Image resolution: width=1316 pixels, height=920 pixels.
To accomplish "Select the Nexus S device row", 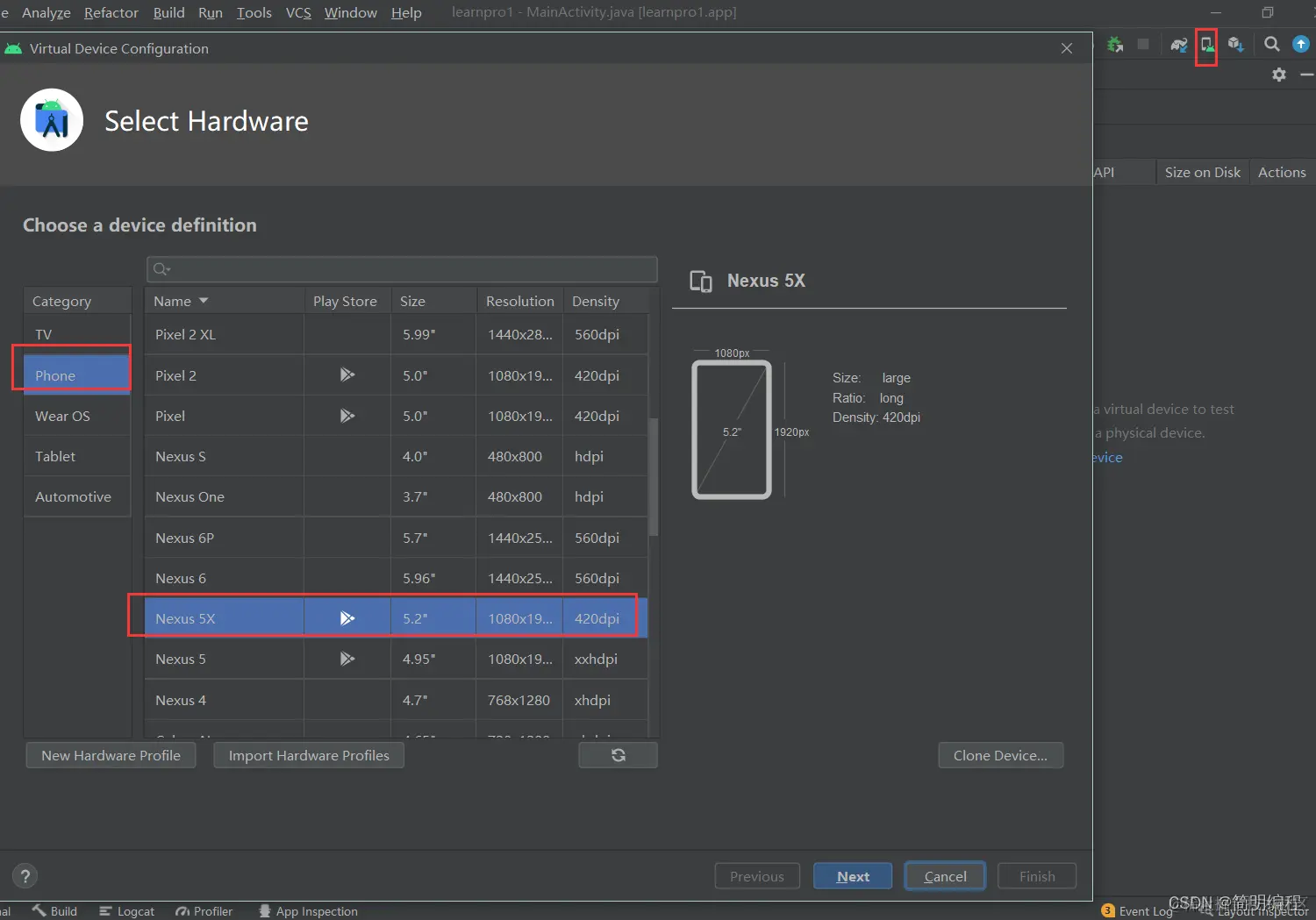I will click(x=397, y=456).
